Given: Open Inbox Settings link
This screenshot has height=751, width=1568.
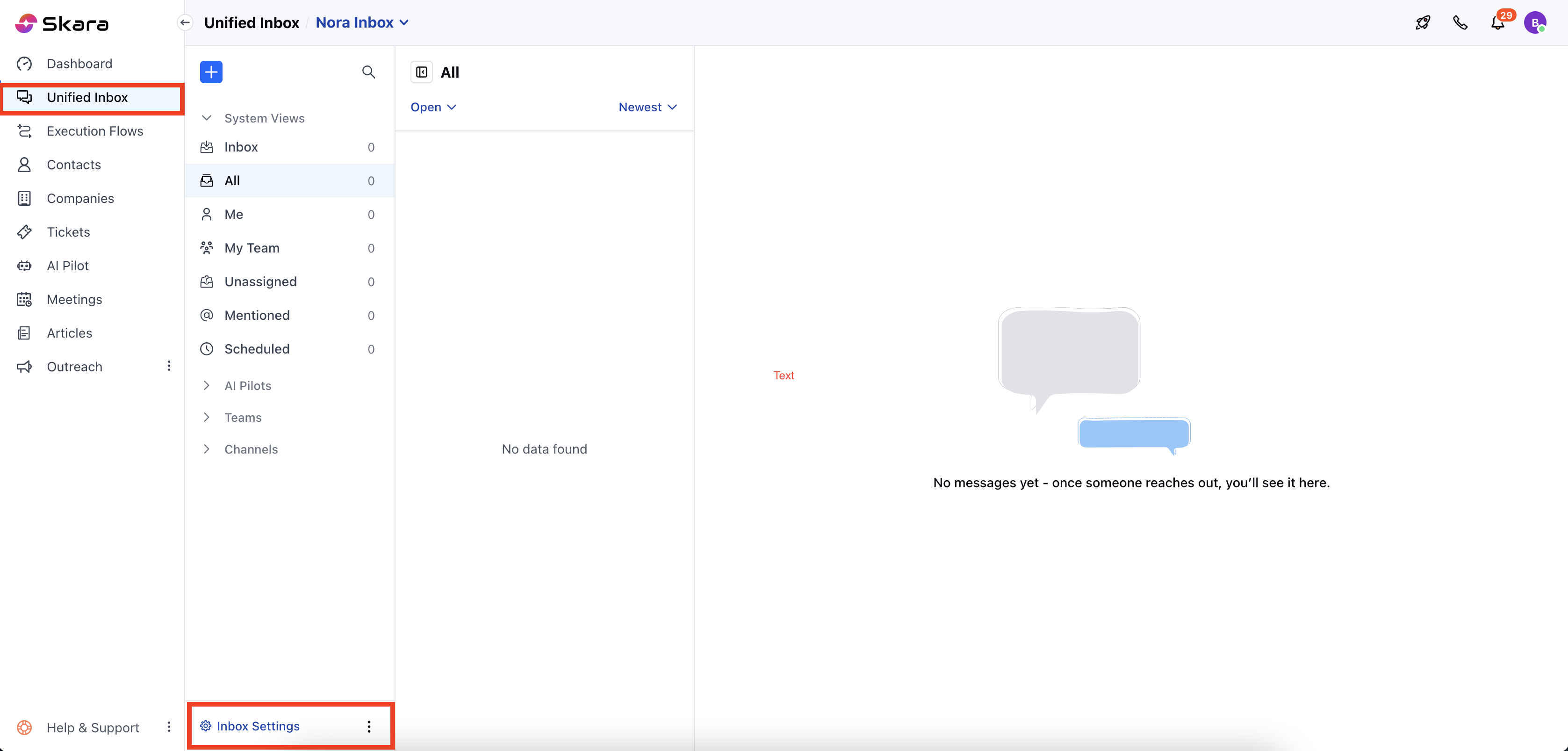Looking at the screenshot, I should click(258, 726).
